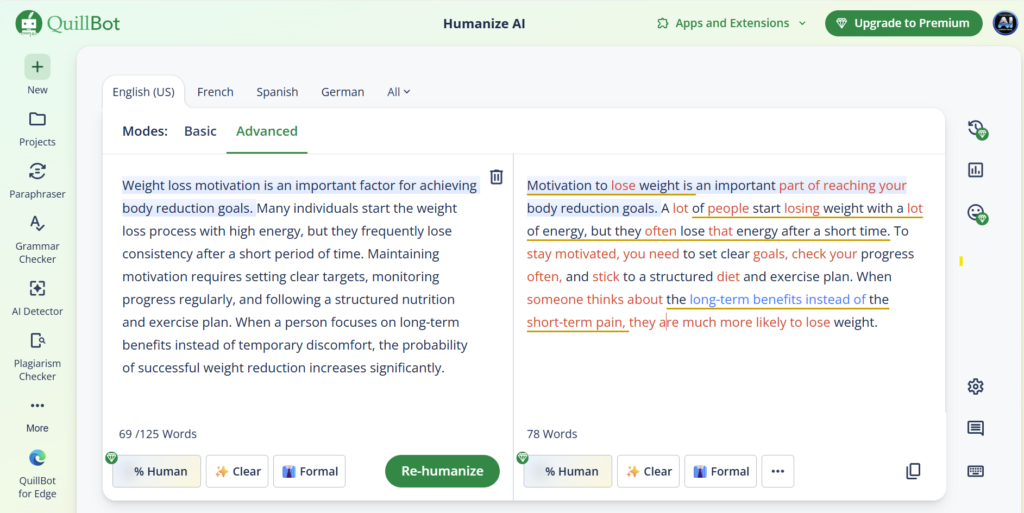
Task: Expand the All languages dropdown
Action: (398, 92)
